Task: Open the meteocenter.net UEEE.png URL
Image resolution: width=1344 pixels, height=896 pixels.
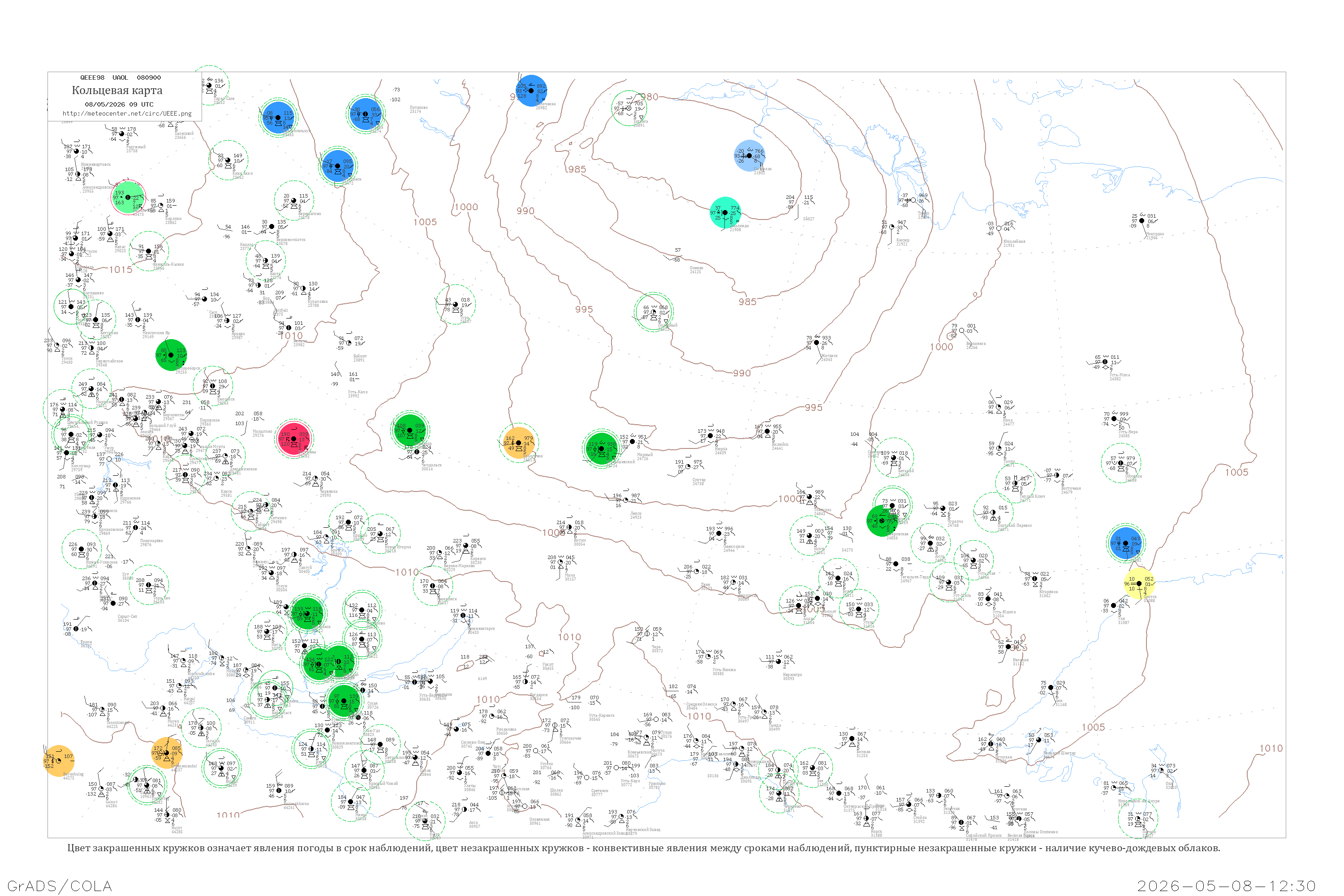Action: [x=127, y=114]
